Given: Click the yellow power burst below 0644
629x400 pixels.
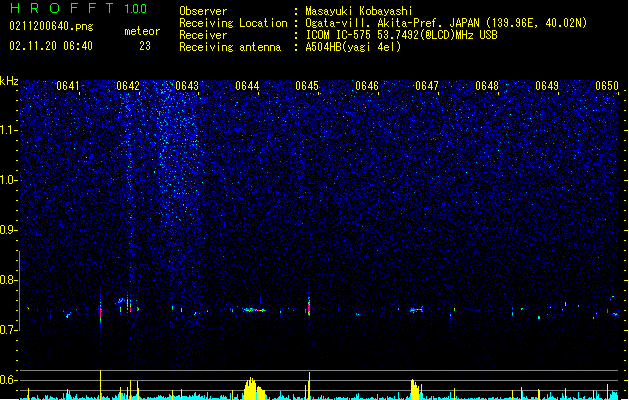Looking at the screenshot, I should [254, 388].
